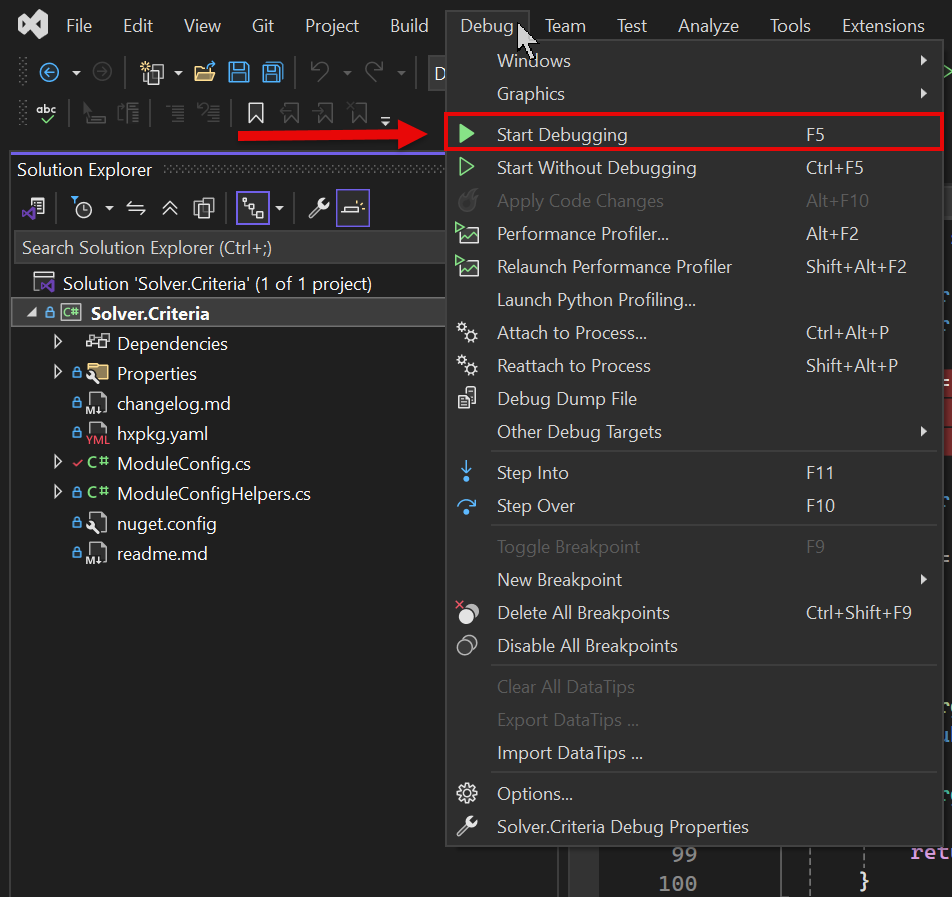The width and height of the screenshot is (952, 897).
Task: Click the Save file icon
Action: point(239,72)
